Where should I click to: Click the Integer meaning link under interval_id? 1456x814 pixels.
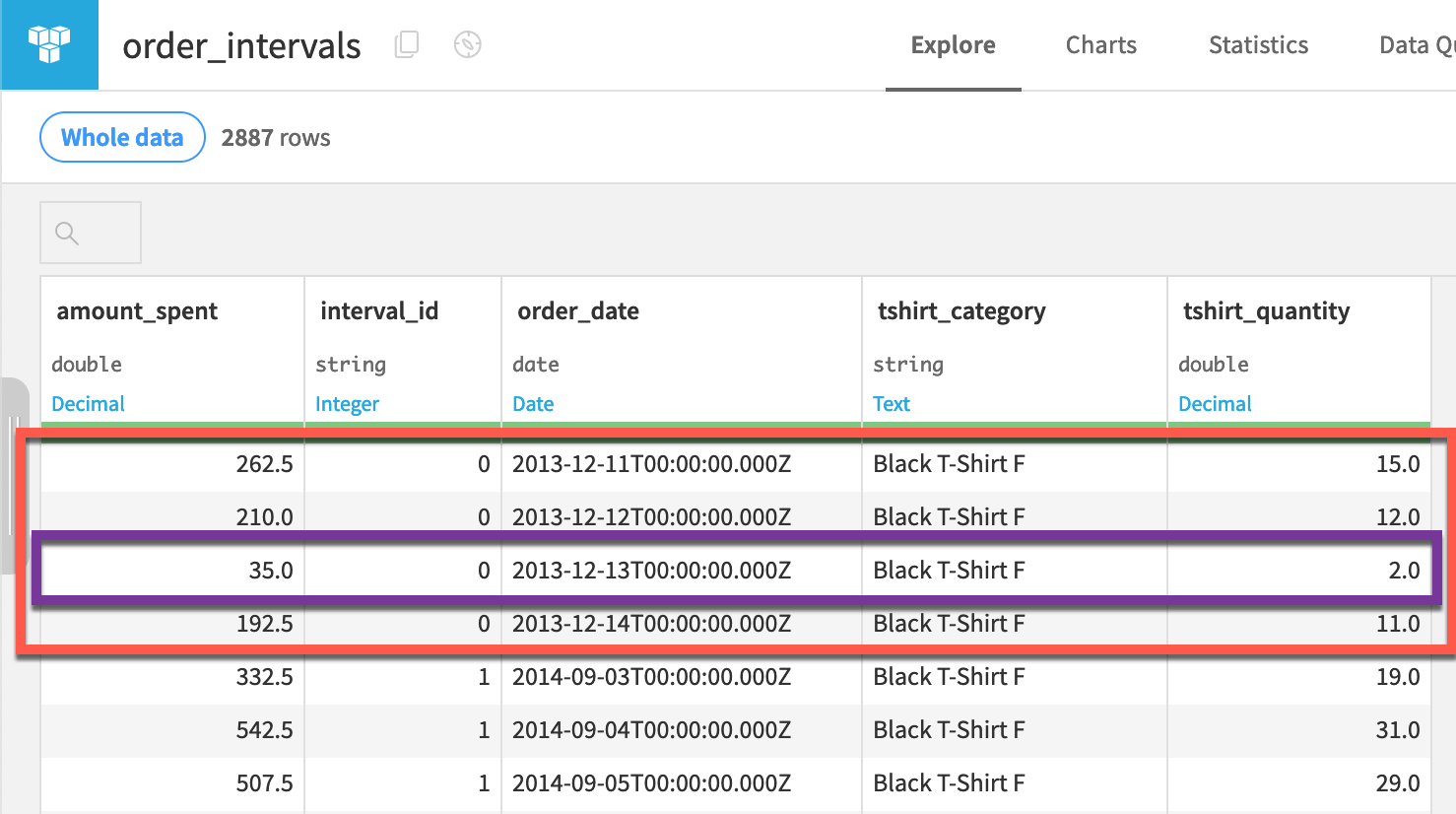348,403
